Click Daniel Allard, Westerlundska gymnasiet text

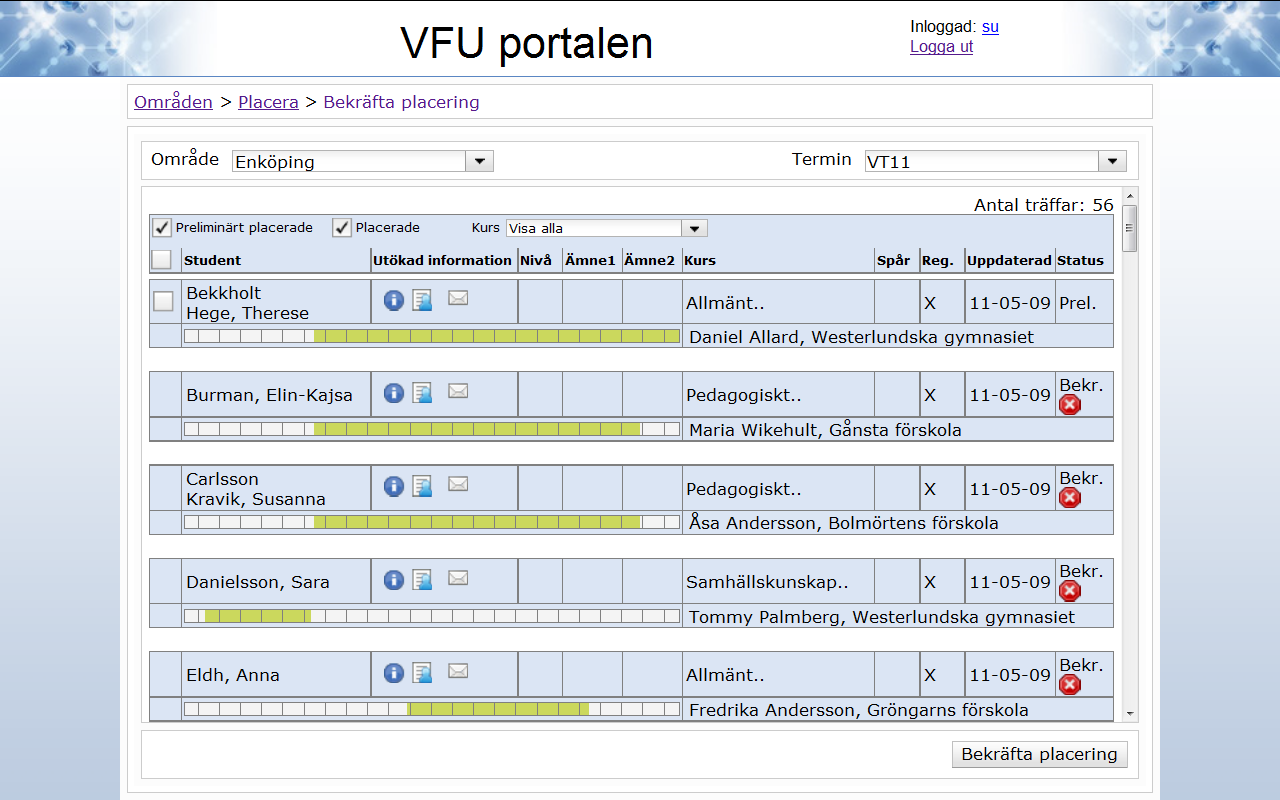click(862, 337)
